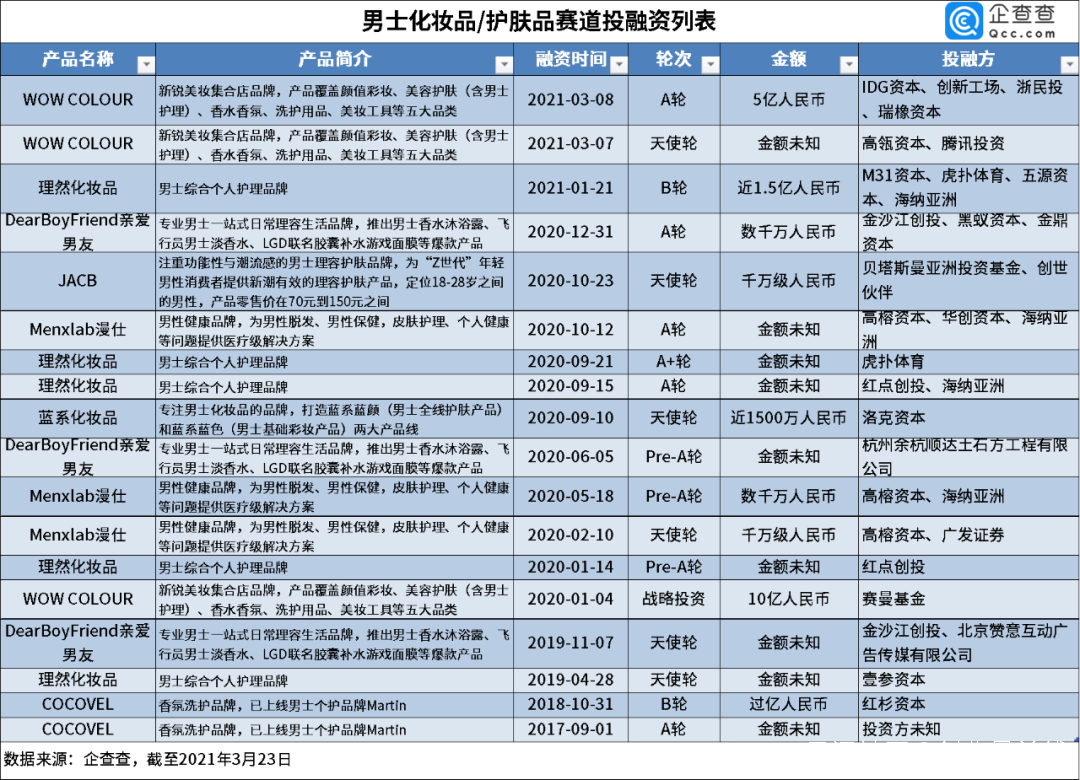This screenshot has height=780, width=1080.
Task: Select the round cell A+轮
Action: pyautogui.click(x=674, y=362)
